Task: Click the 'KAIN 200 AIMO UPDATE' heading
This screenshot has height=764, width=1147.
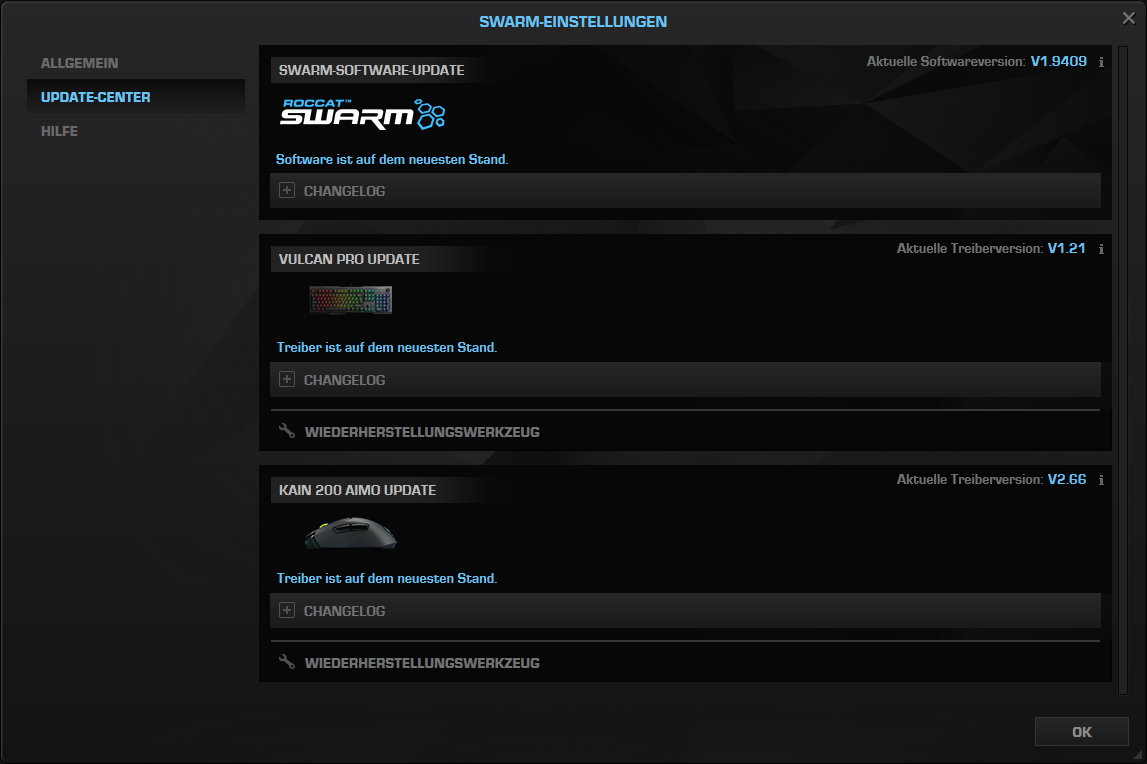Action: click(x=357, y=490)
